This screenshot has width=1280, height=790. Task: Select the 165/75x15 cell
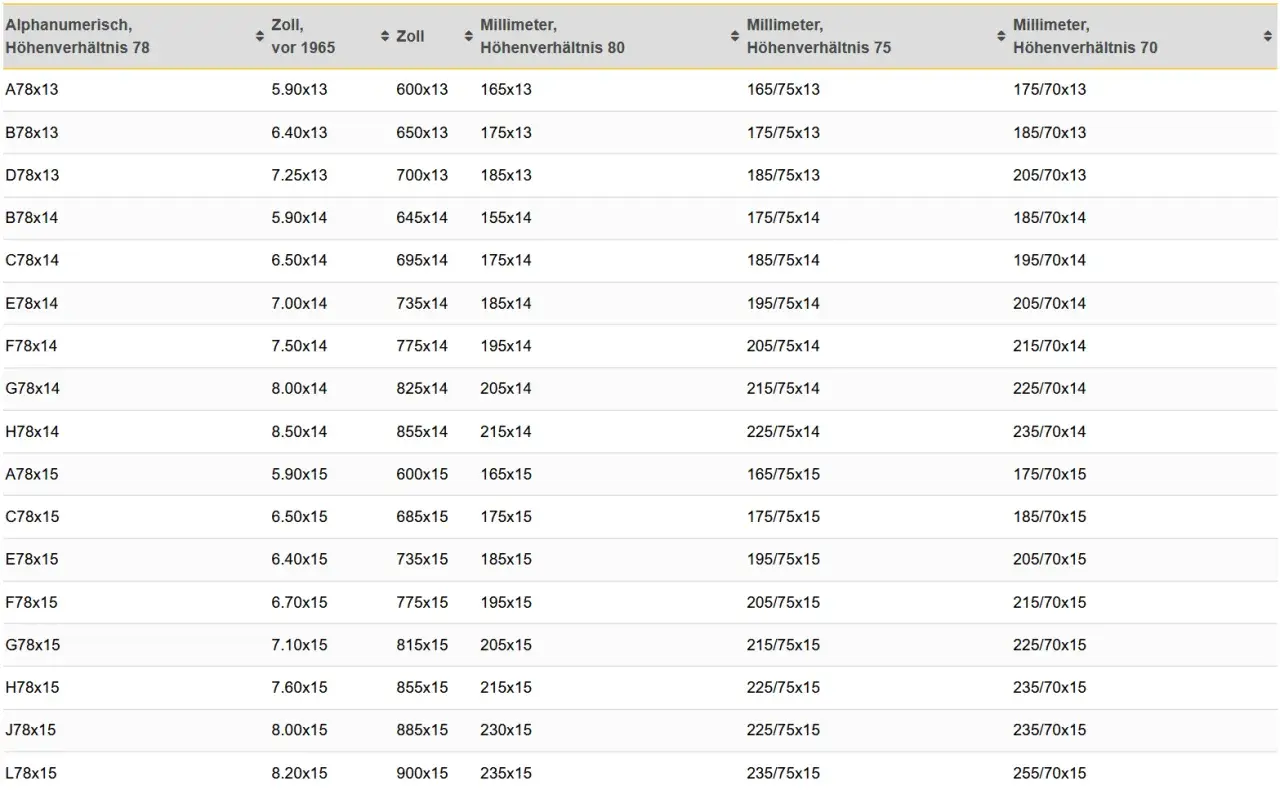[783, 474]
